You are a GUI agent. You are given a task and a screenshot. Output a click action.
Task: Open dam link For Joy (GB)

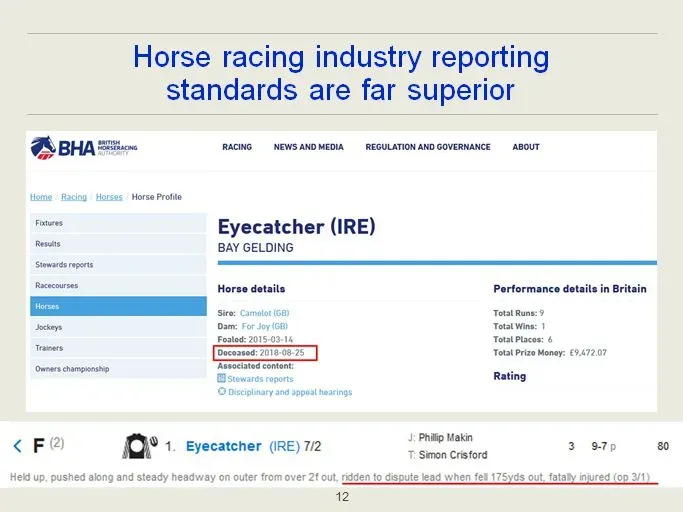264,326
